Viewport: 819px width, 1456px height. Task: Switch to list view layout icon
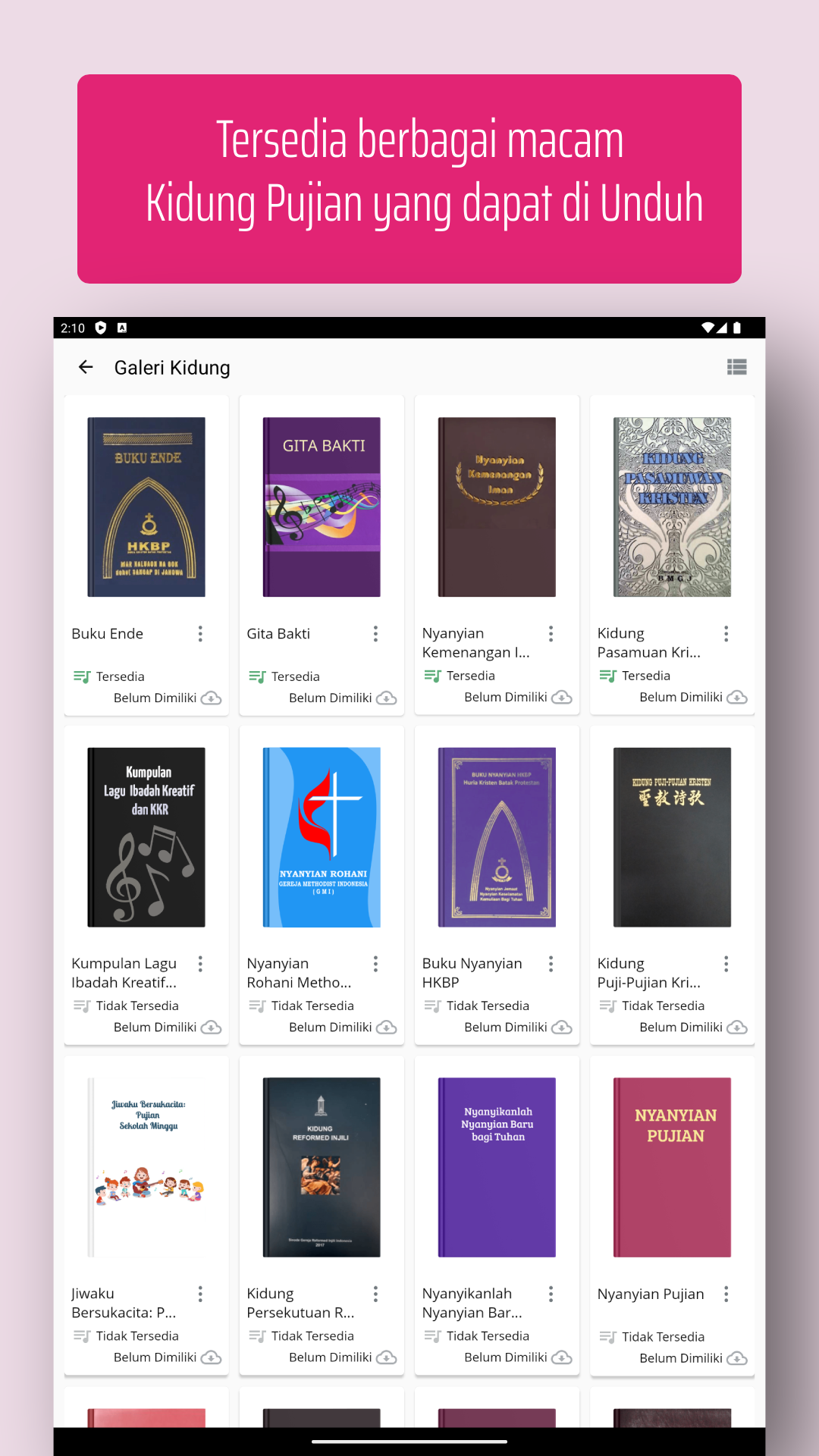[x=736, y=367]
